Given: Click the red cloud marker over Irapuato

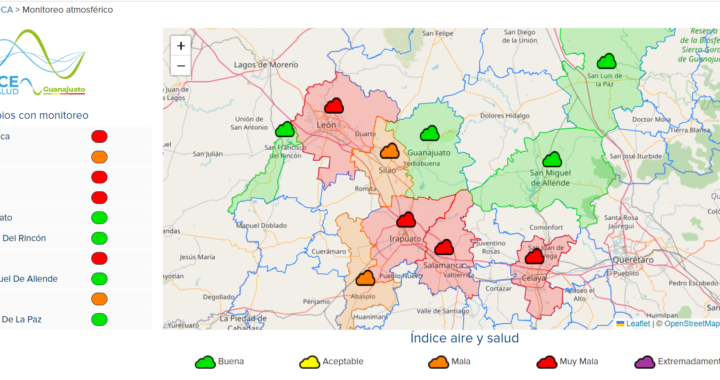Looking at the screenshot, I should 406,220.
